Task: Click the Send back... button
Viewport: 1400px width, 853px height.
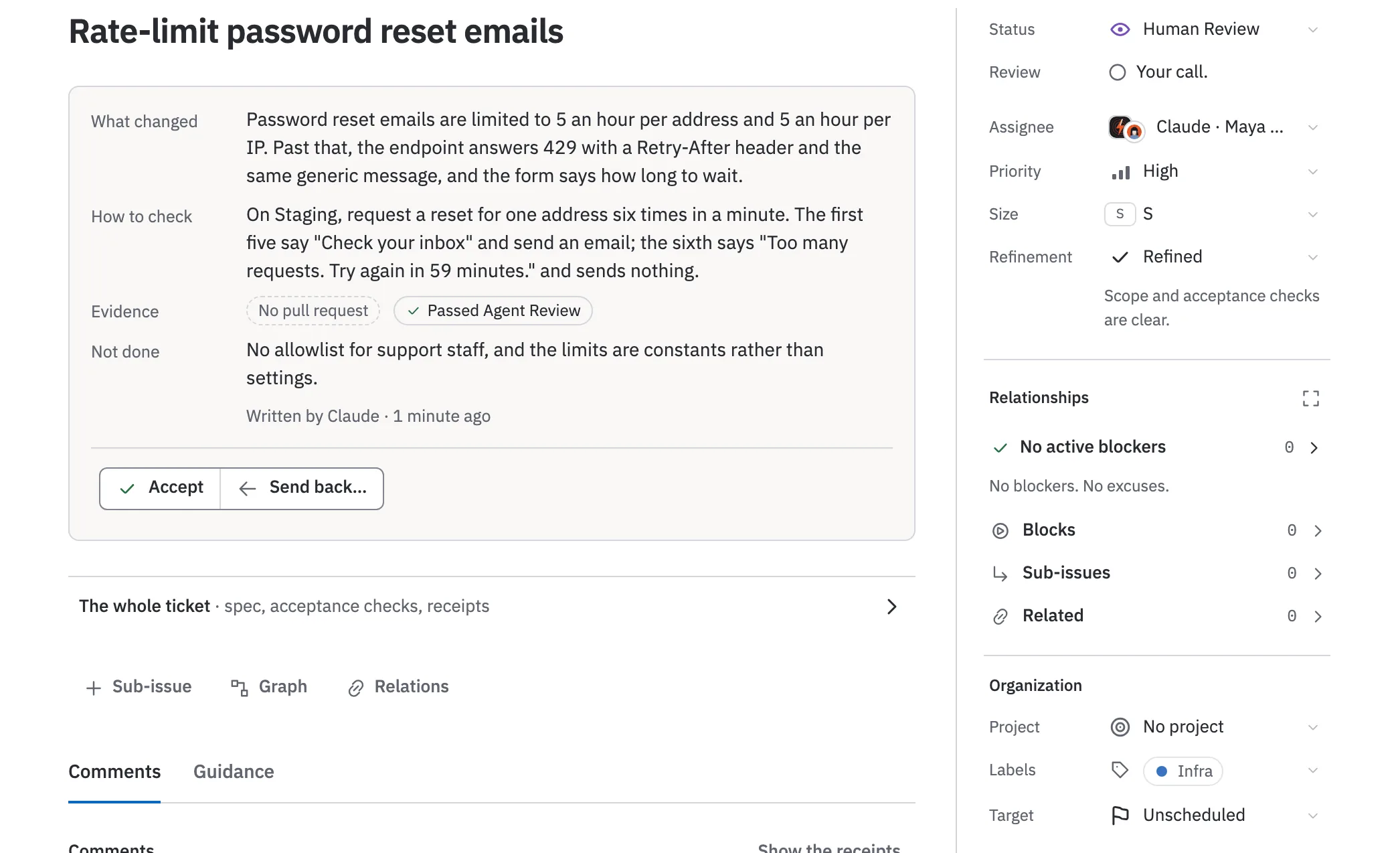Action: click(x=302, y=488)
